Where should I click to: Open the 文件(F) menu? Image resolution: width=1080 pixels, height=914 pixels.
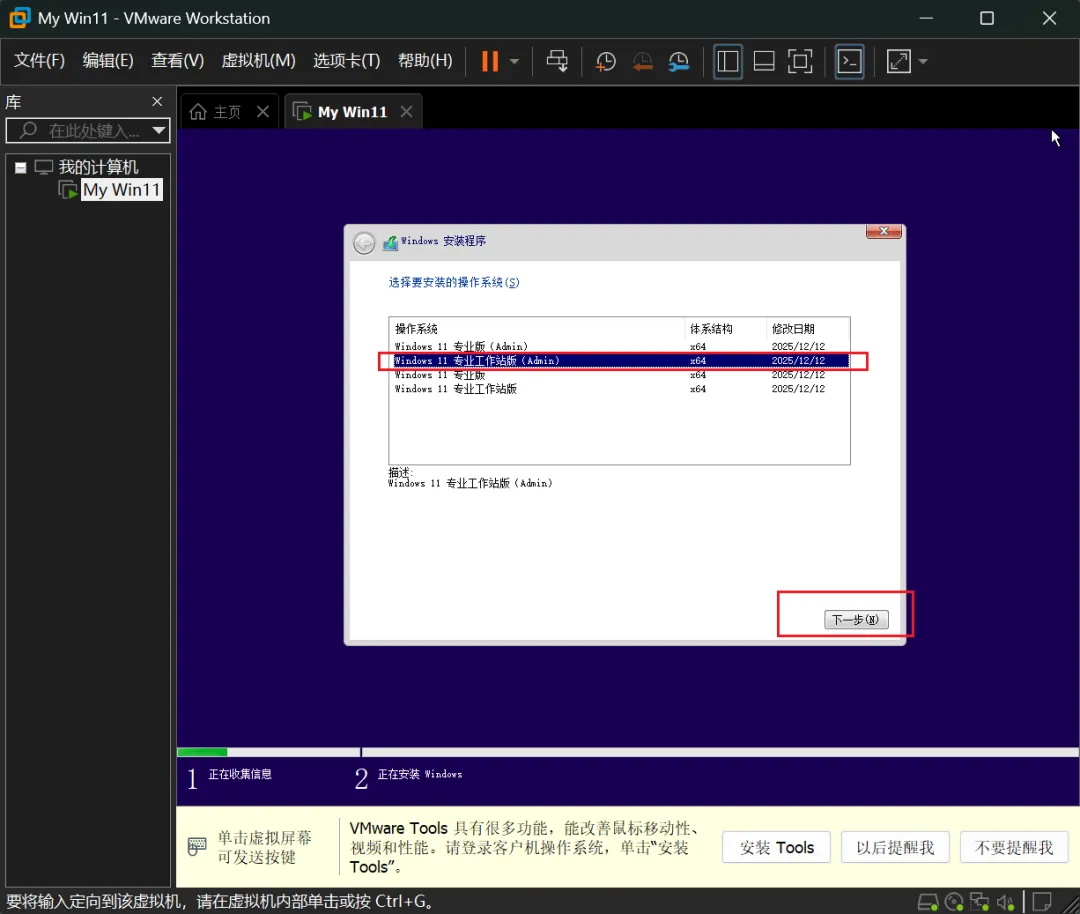click(39, 61)
